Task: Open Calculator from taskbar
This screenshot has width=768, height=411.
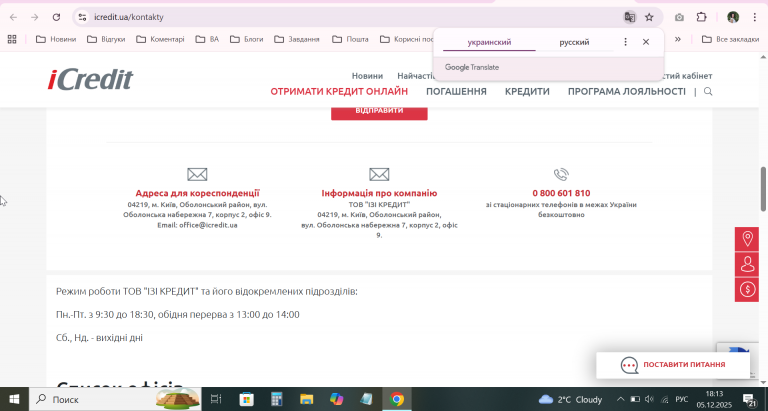Action: 277,399
